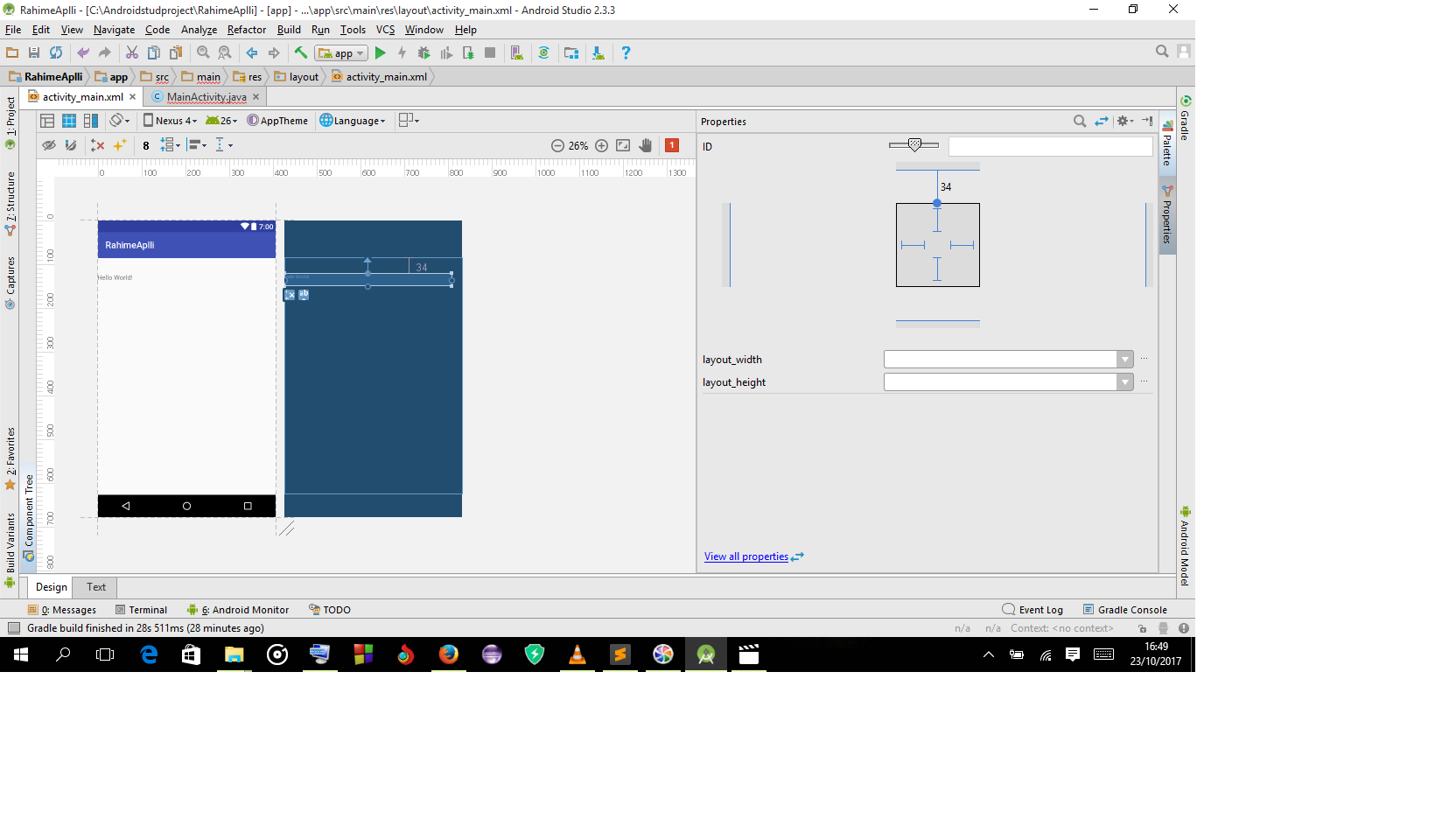This screenshot has width=1456, height=819.
Task: Activate the Pan tool in the design toolbar
Action: tap(646, 145)
